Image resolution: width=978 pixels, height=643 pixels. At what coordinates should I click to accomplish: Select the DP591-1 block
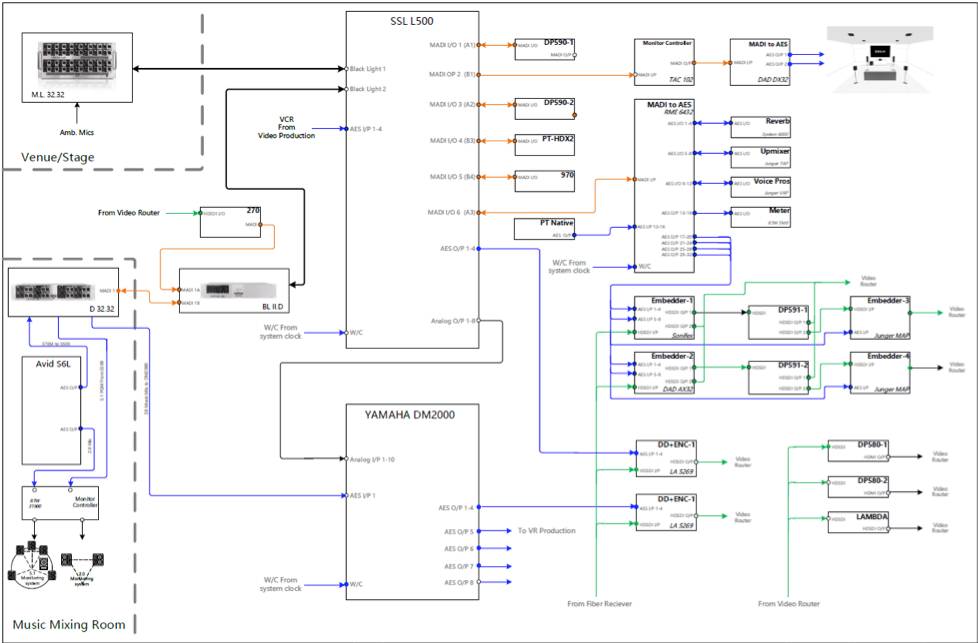[778, 322]
